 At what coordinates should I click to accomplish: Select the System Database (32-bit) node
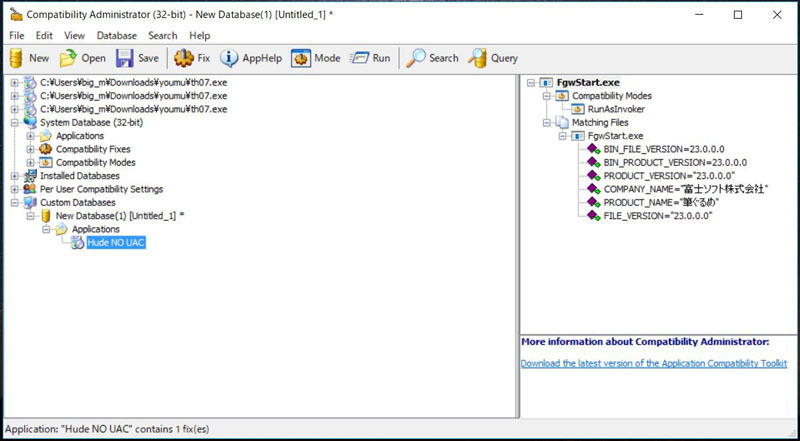(x=91, y=122)
